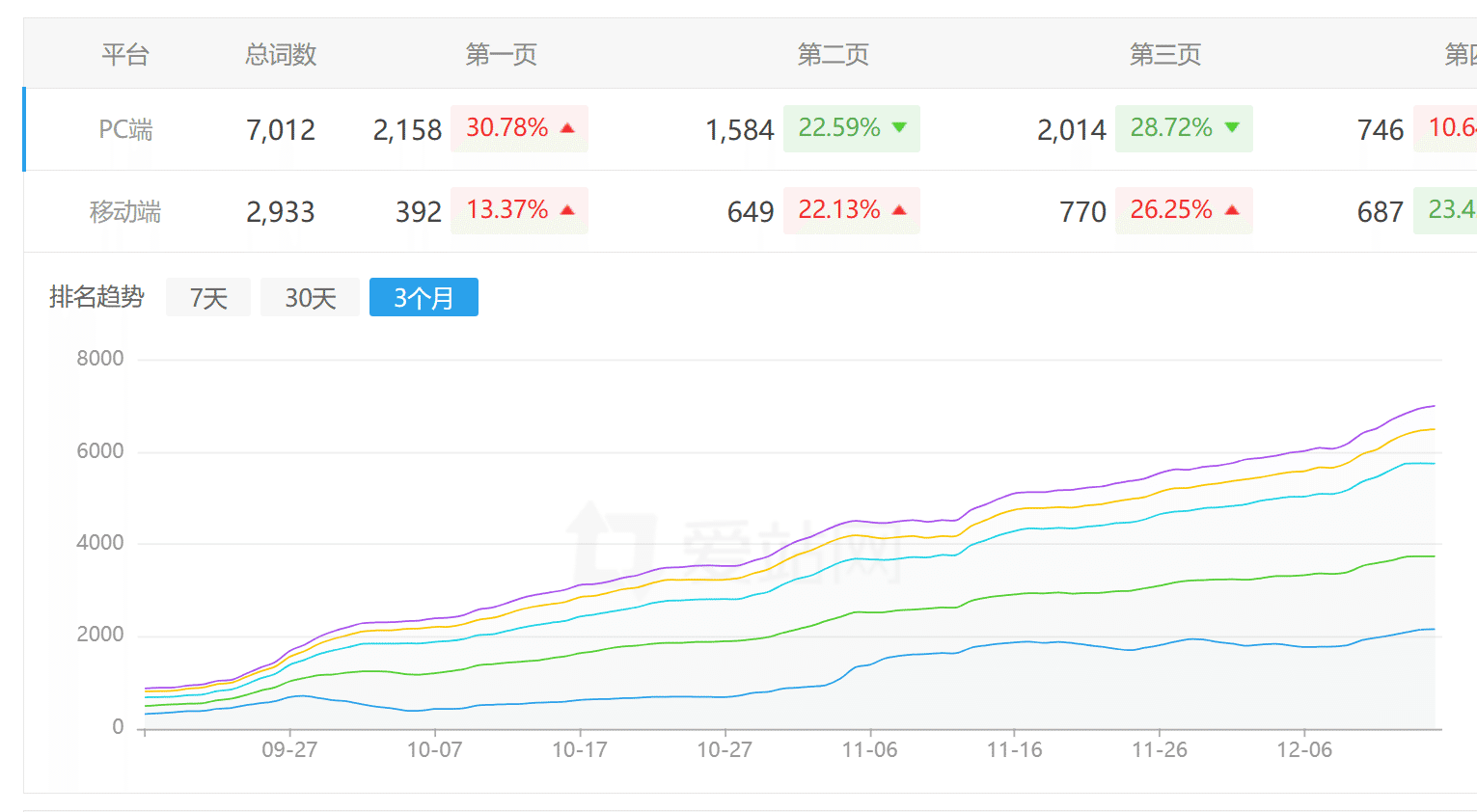The height and width of the screenshot is (812, 1477).
Task: Click the 4000 y-axis label
Action: point(100,543)
